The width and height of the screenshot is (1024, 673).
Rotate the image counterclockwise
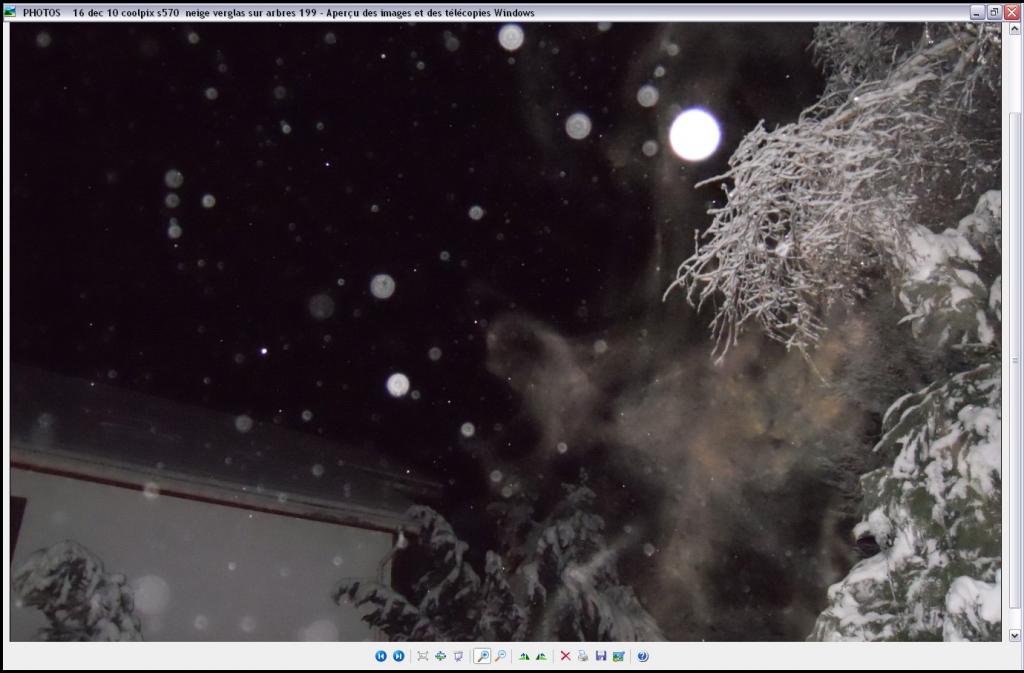point(541,656)
